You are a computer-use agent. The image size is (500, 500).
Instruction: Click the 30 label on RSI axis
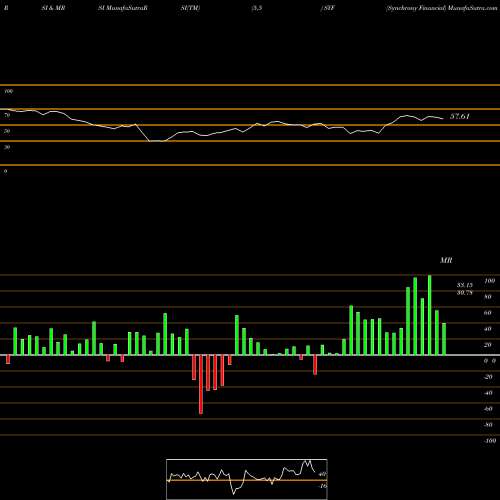(x=7, y=147)
